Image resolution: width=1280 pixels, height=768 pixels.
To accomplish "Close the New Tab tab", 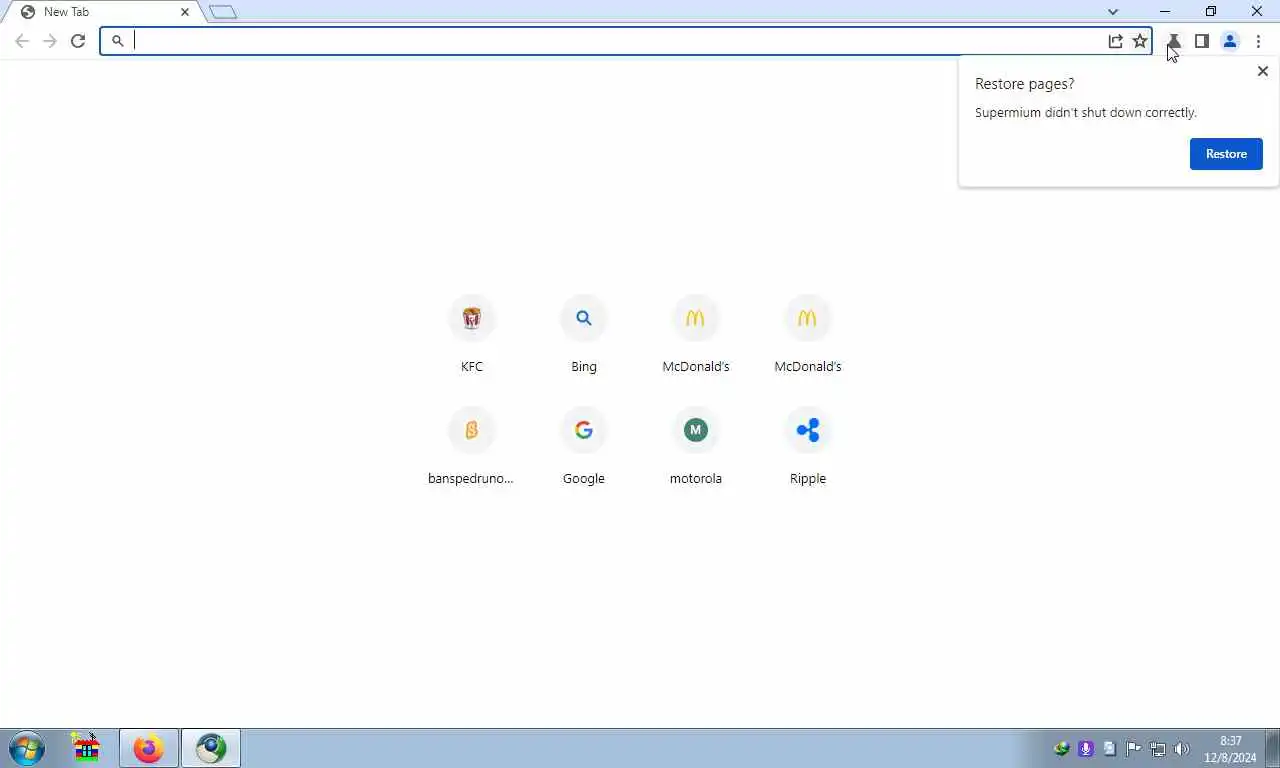I will coord(185,12).
